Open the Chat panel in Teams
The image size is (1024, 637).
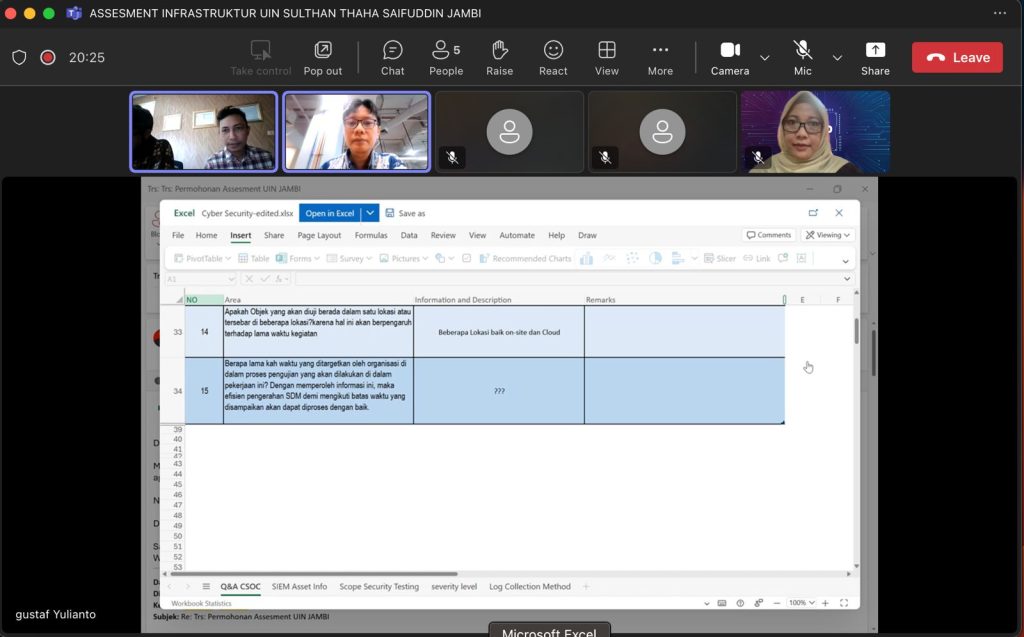click(x=392, y=57)
